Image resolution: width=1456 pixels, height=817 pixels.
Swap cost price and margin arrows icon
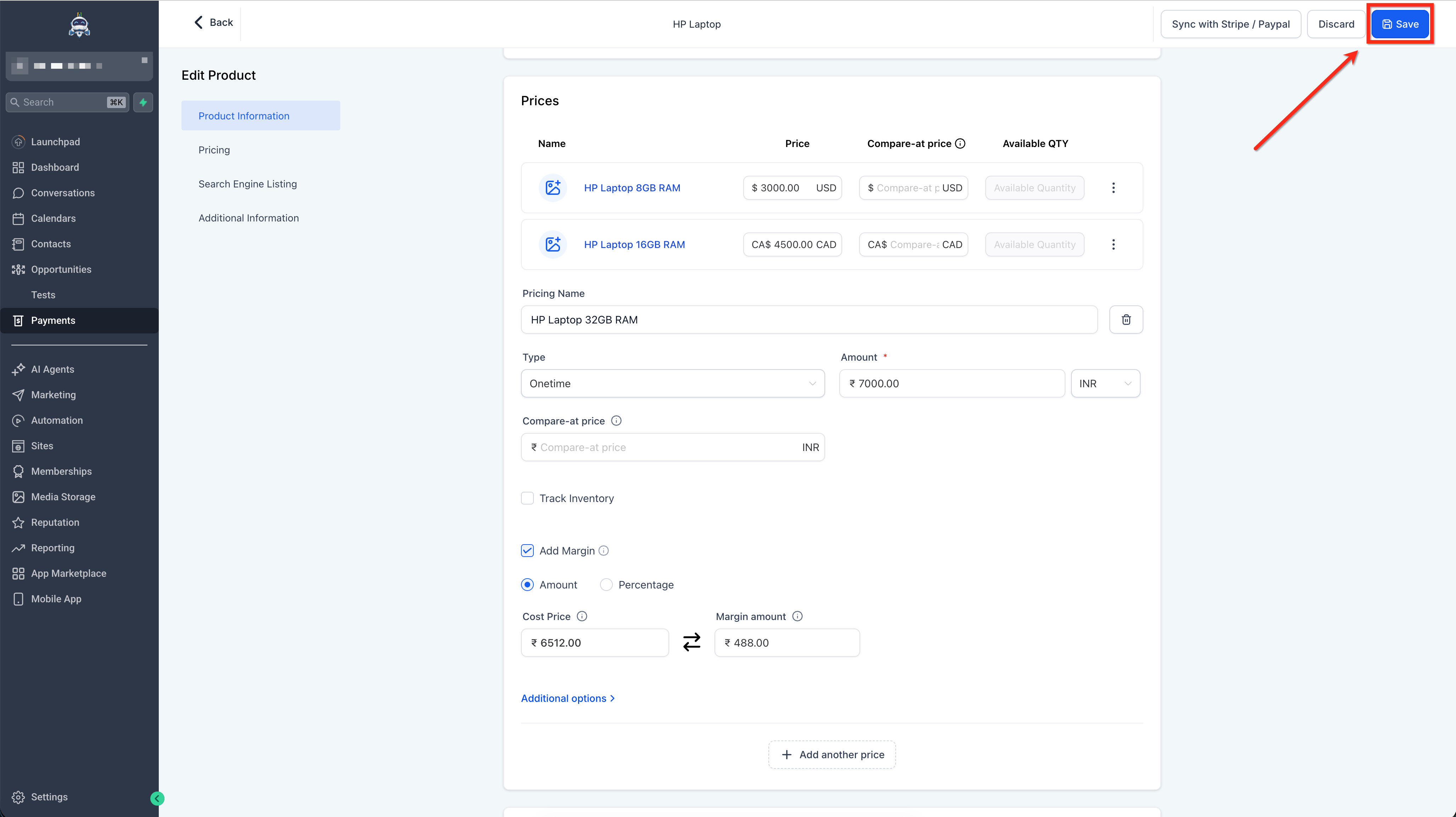(691, 642)
